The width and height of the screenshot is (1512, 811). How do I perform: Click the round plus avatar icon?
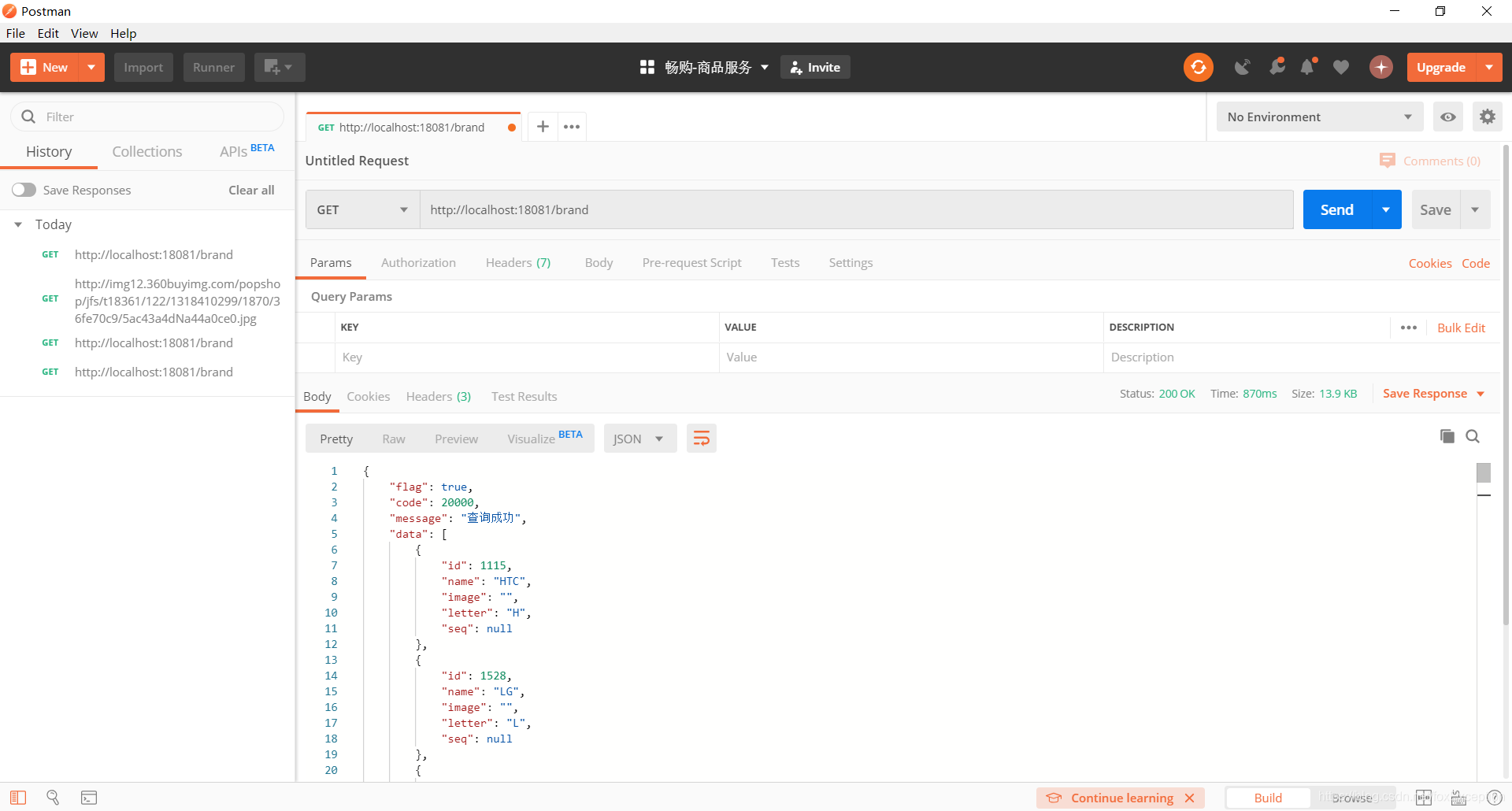tap(1380, 67)
